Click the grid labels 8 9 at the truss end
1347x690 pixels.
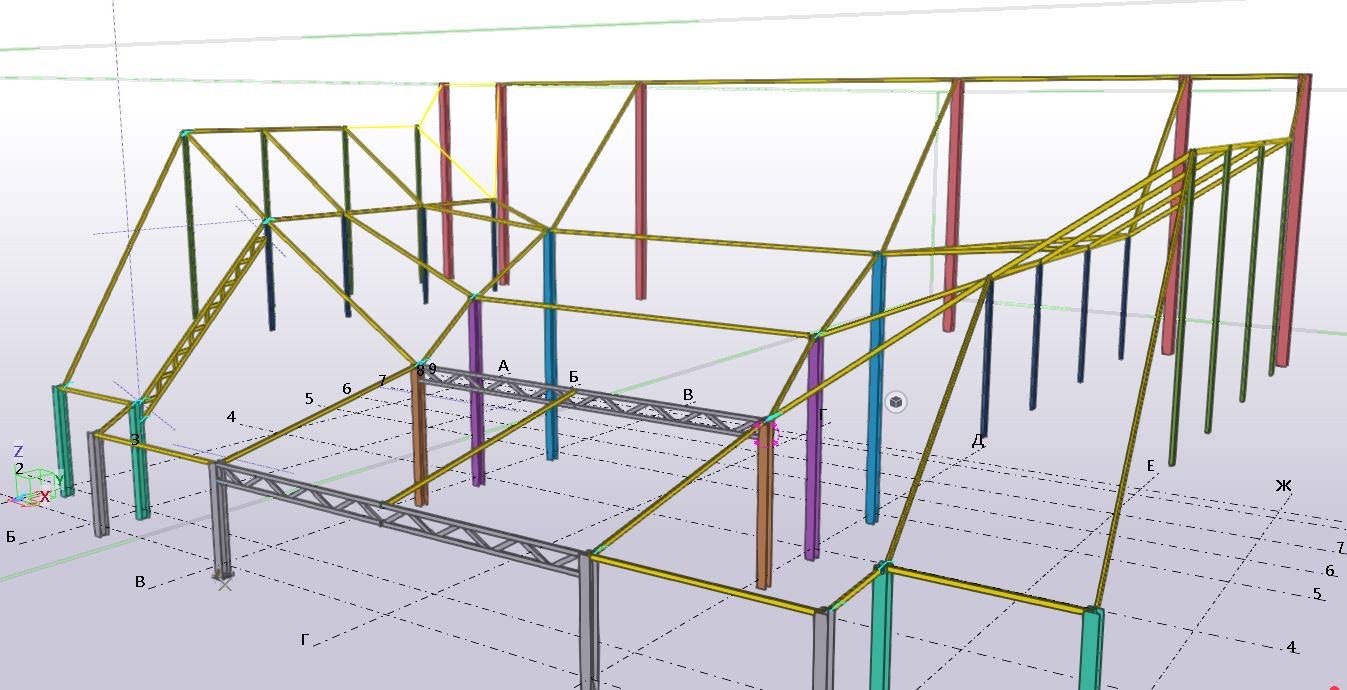(x=426, y=369)
